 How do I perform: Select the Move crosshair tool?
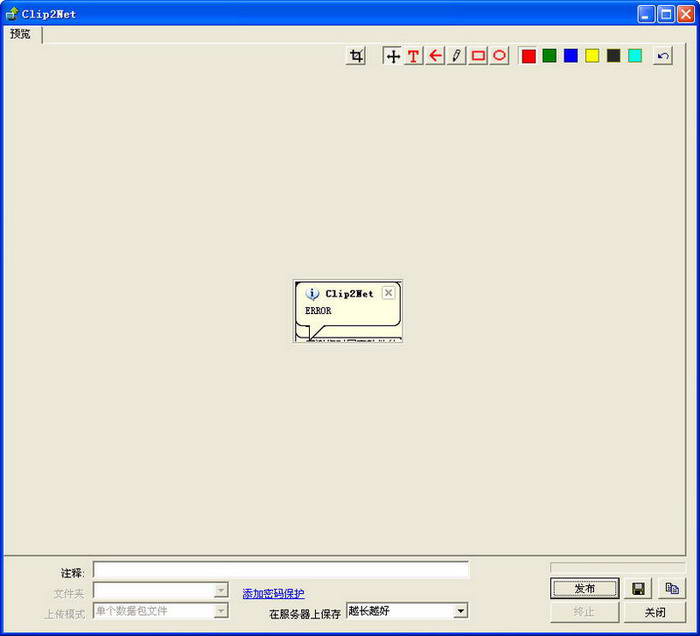point(393,56)
